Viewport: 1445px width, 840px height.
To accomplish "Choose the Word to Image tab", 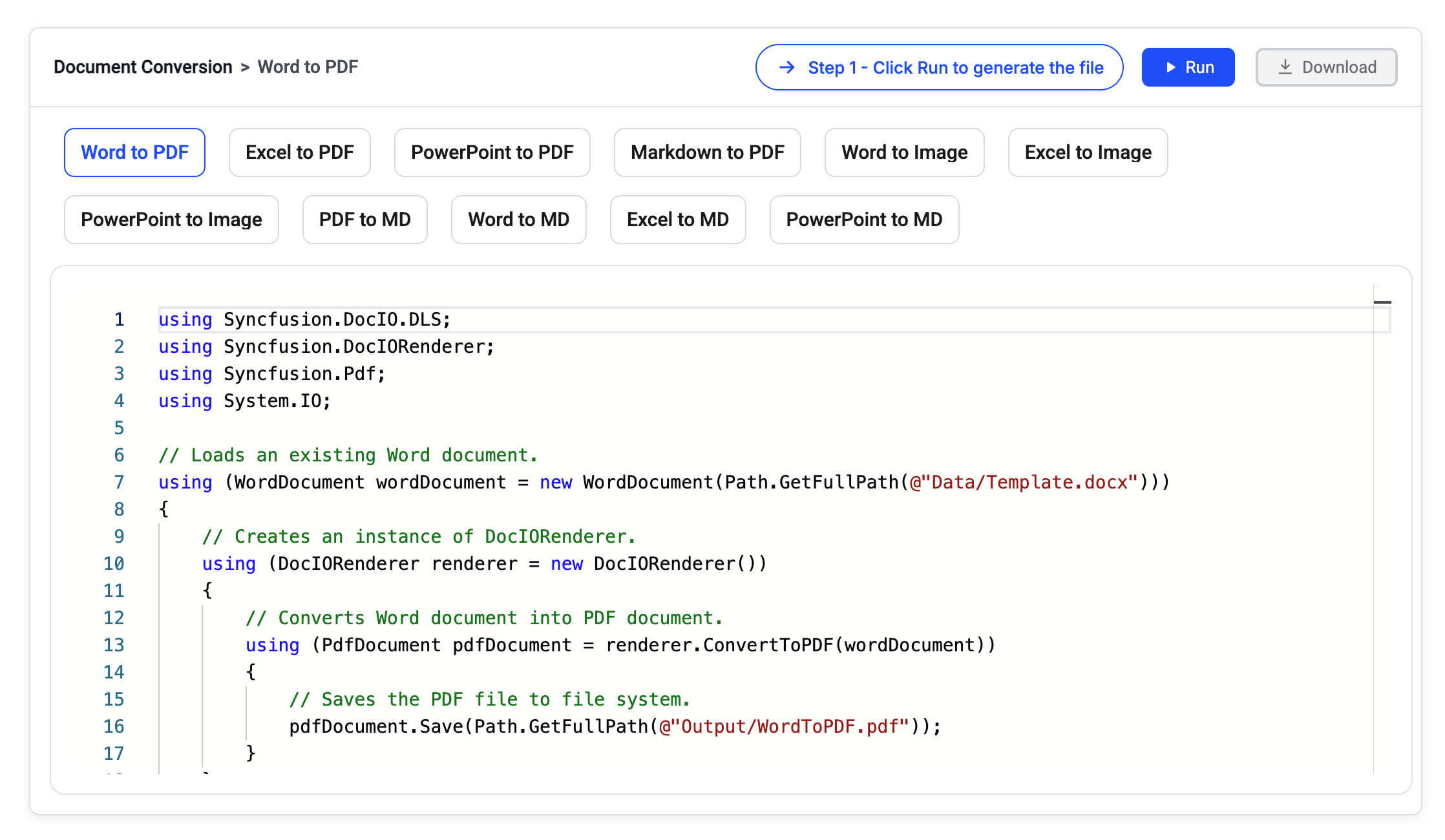I will tap(905, 152).
